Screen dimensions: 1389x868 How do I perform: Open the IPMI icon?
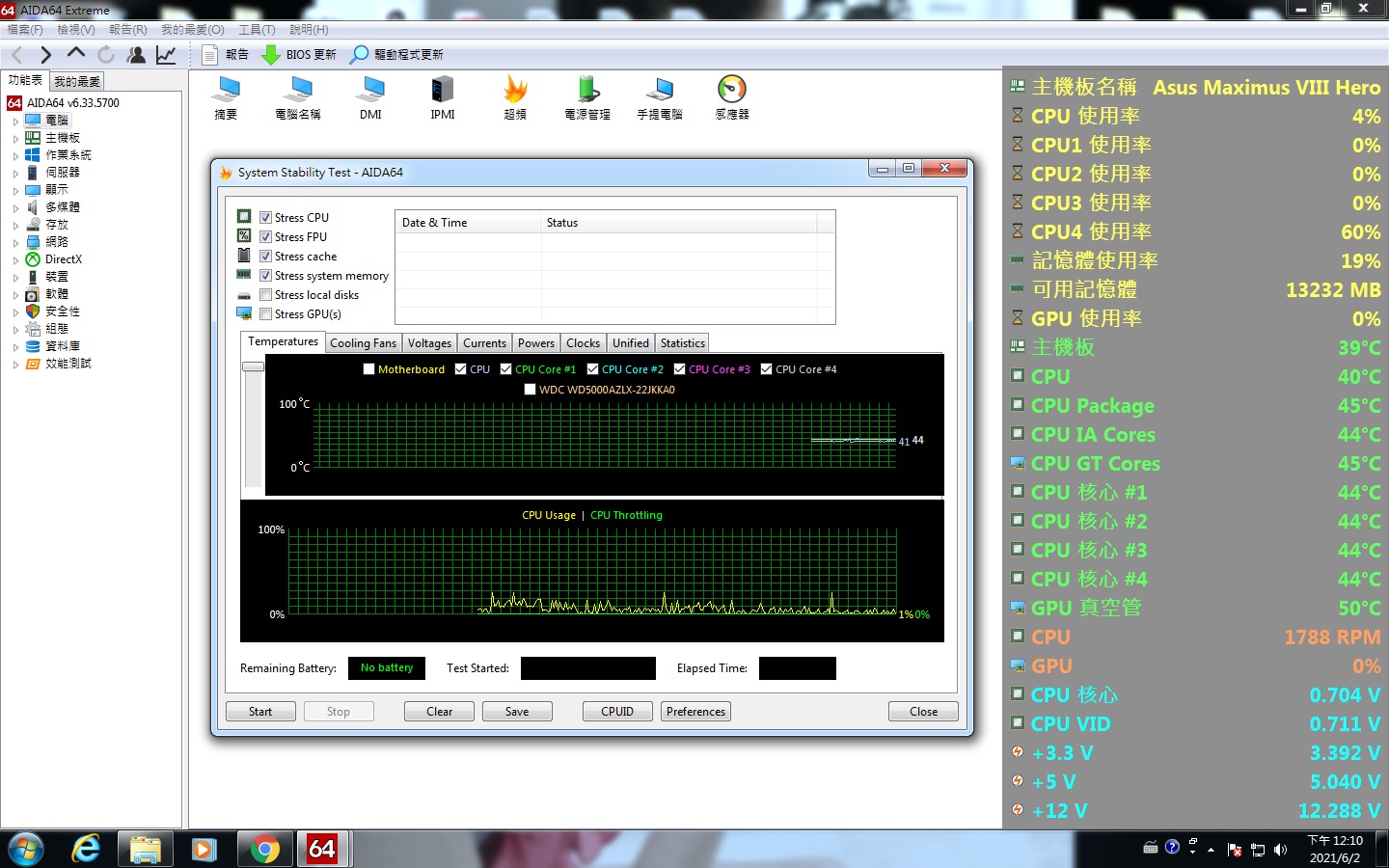(443, 97)
